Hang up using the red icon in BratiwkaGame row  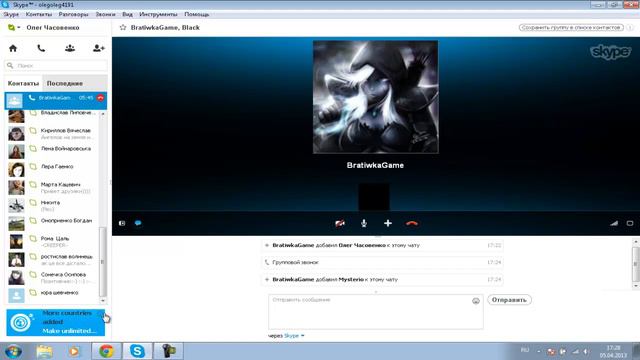point(100,98)
